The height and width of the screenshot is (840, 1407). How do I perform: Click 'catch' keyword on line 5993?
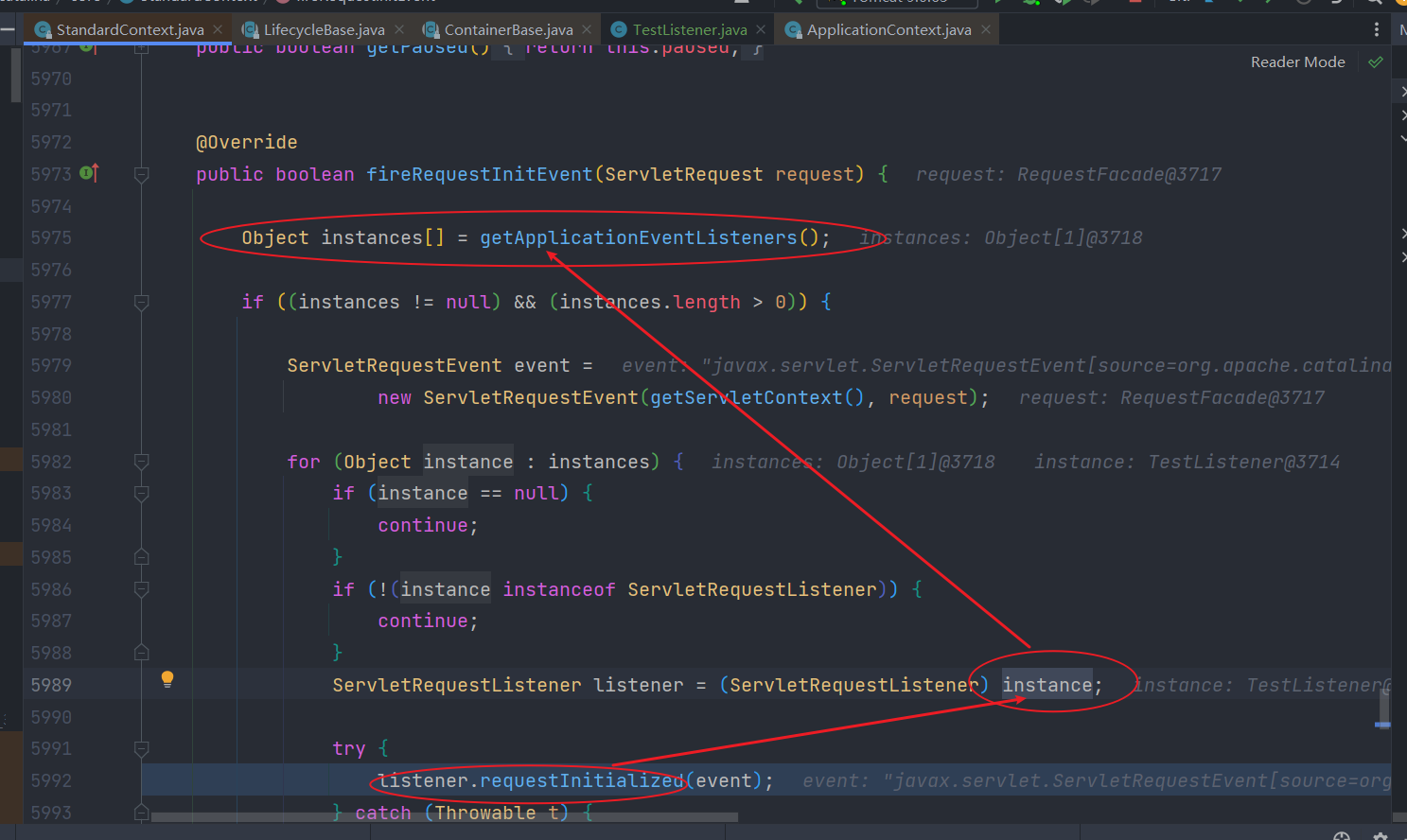[383, 813]
